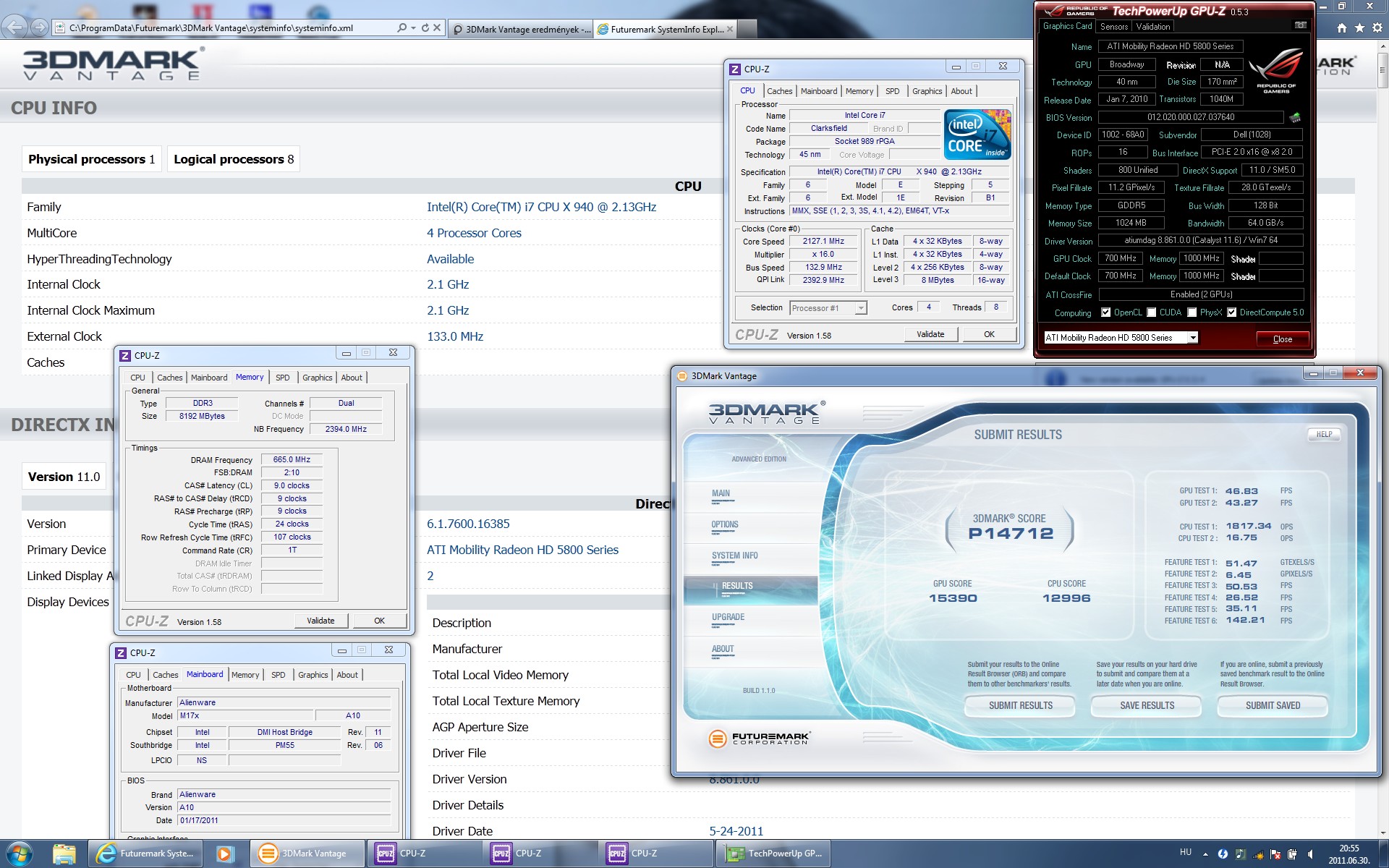Select OPTIONS in 3DMark Vantage sidebar
Viewport: 1389px width, 868px height.
pyautogui.click(x=724, y=525)
